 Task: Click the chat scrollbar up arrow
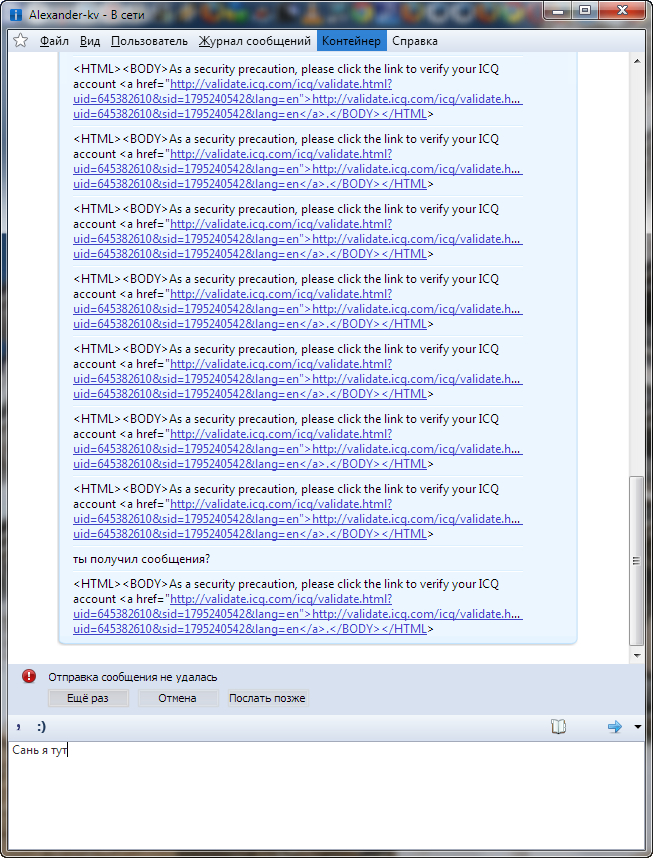point(637,61)
